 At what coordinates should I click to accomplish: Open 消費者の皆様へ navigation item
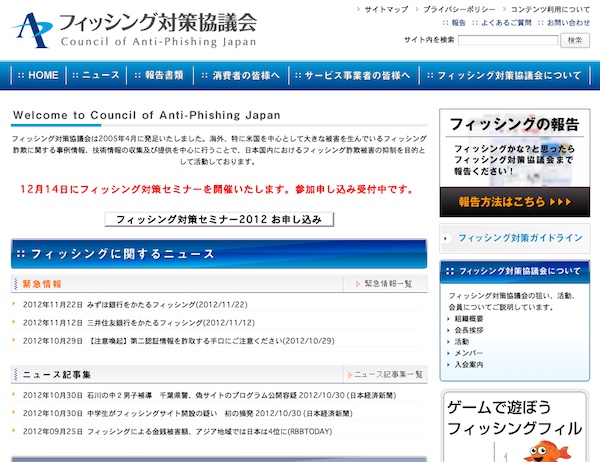point(240,75)
